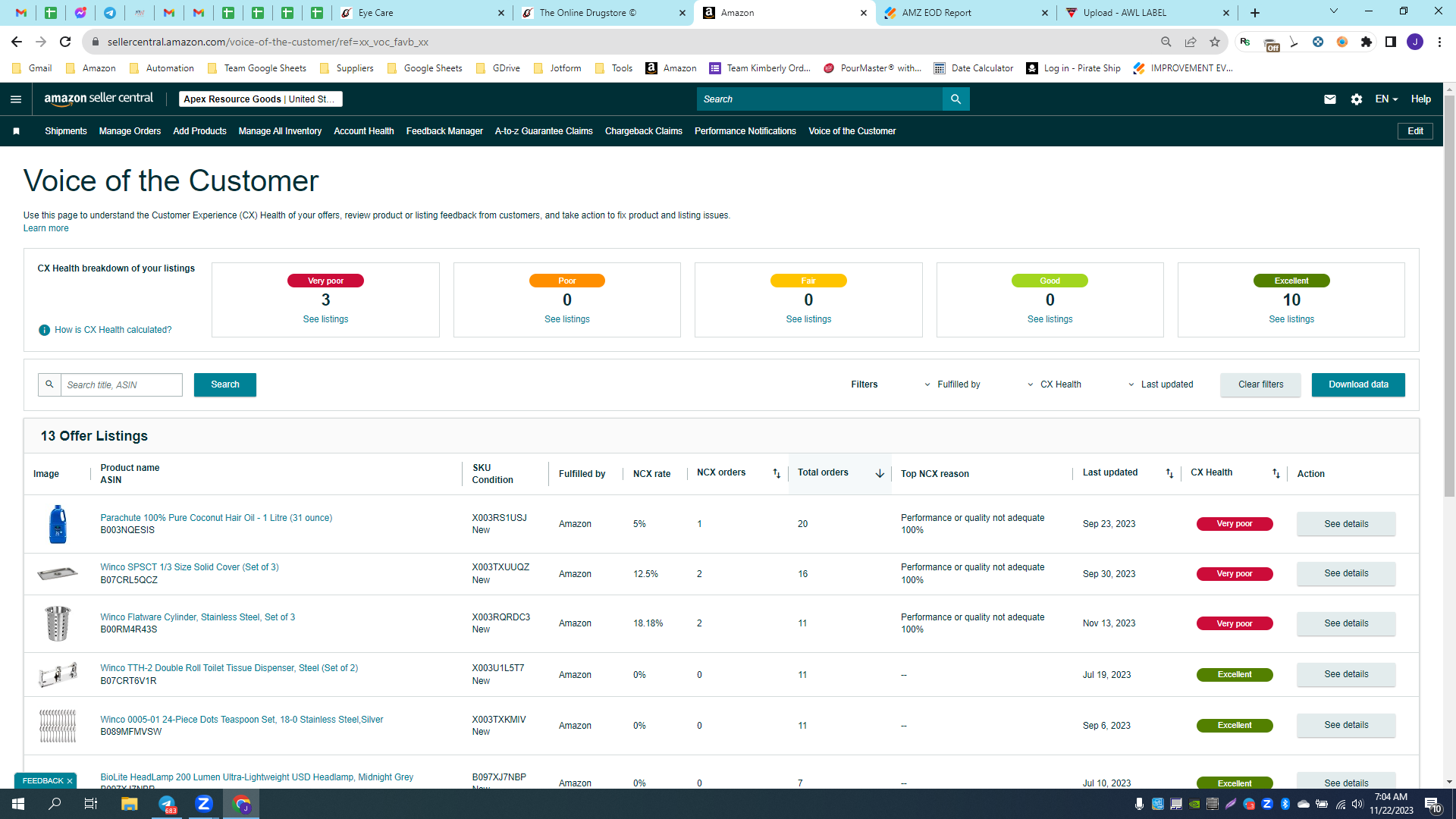Switch to the AMZ EOD Report tab
Image resolution: width=1456 pixels, height=819 pixels.
tap(965, 13)
